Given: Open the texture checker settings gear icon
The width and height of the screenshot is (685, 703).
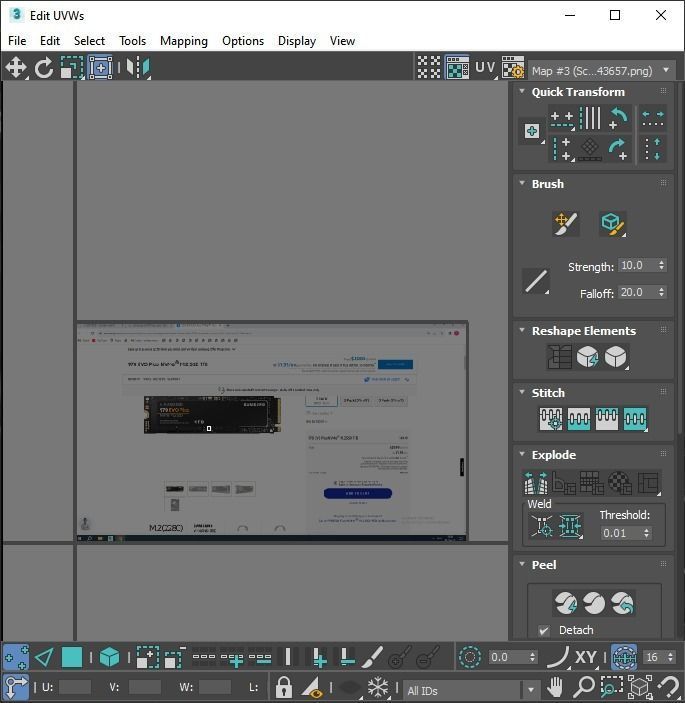Looking at the screenshot, I should pyautogui.click(x=512, y=68).
